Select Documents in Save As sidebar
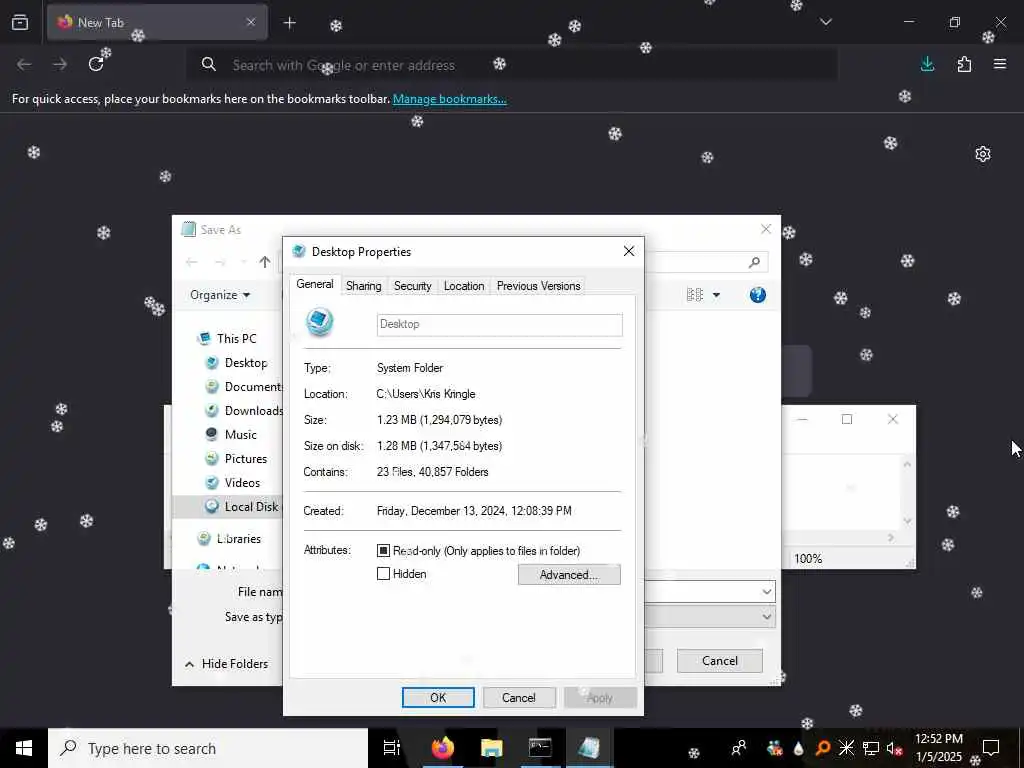 (244, 387)
